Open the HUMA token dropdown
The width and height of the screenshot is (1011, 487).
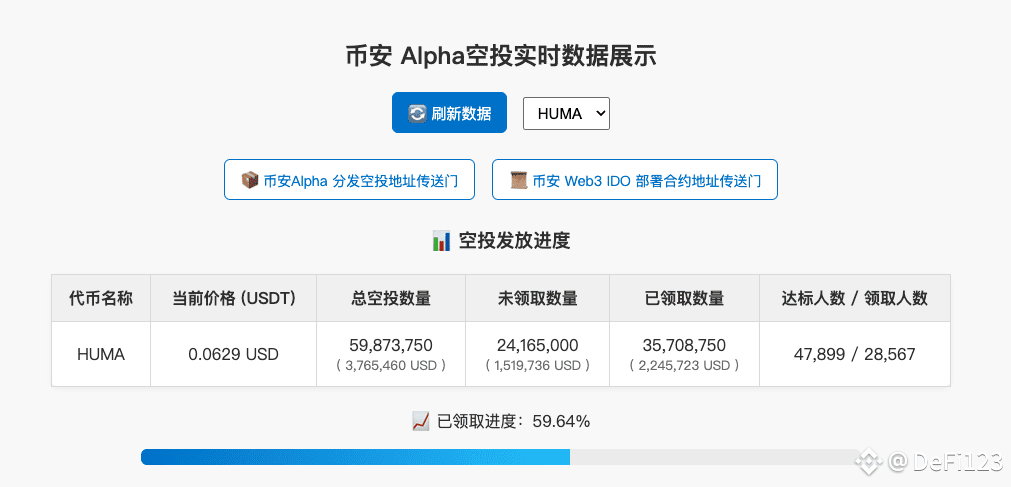pyautogui.click(x=566, y=114)
